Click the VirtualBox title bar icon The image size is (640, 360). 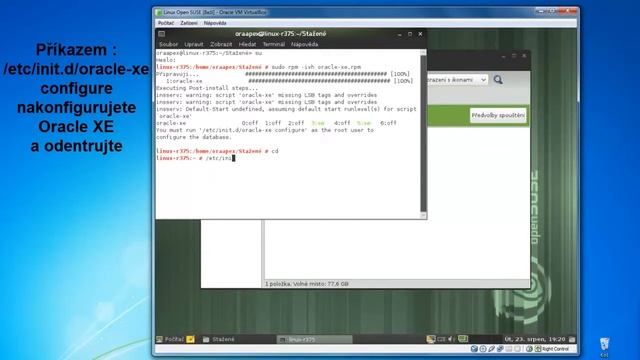[x=158, y=12]
